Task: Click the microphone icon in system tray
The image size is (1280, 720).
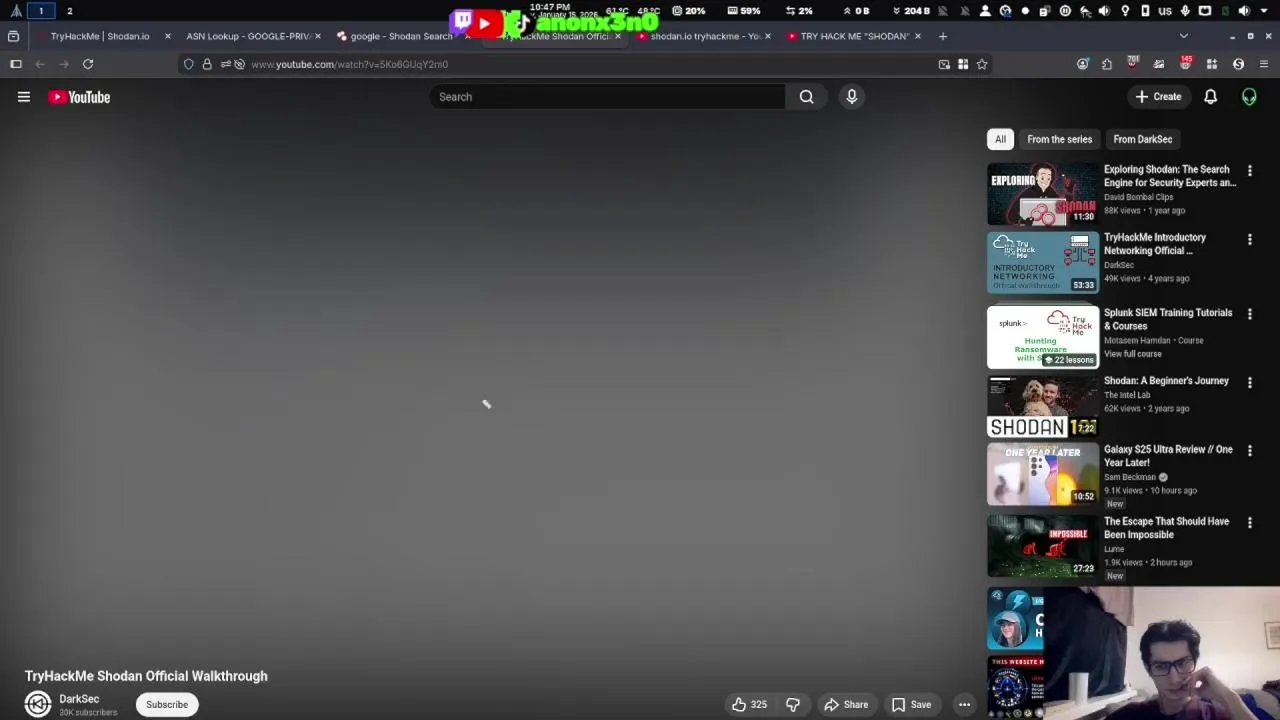Action: click(x=1185, y=11)
